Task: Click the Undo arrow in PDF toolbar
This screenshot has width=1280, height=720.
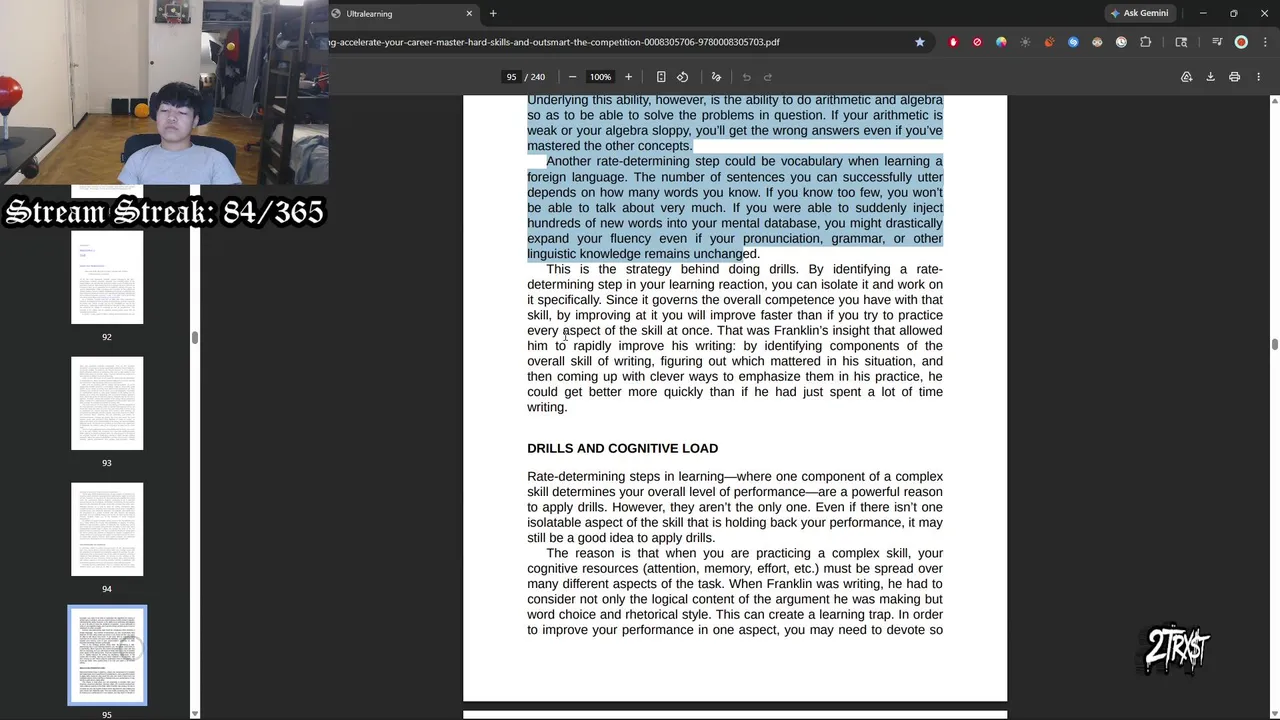Action: (746, 77)
